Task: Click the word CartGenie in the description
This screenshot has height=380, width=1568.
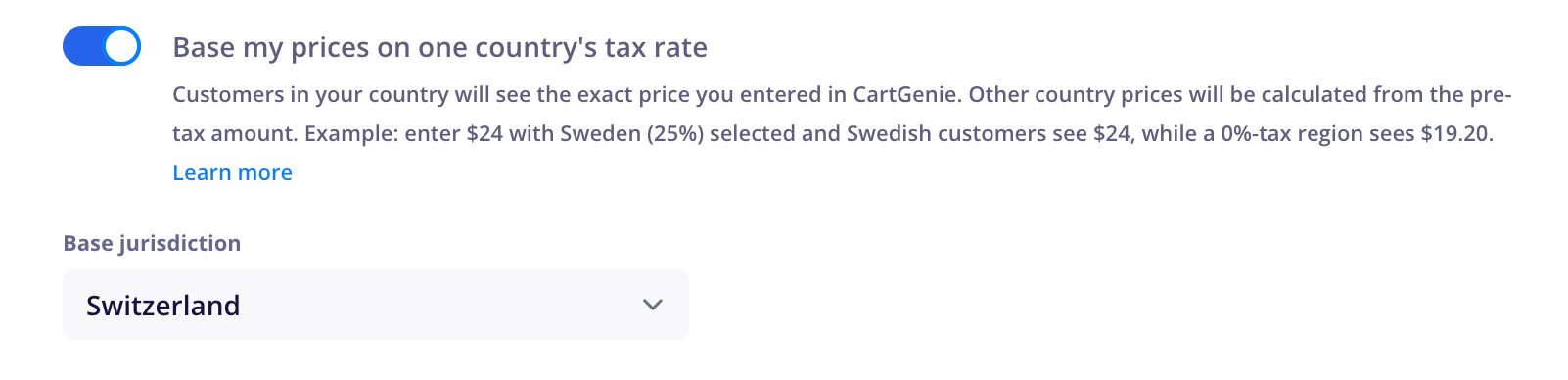Action: coord(905,94)
